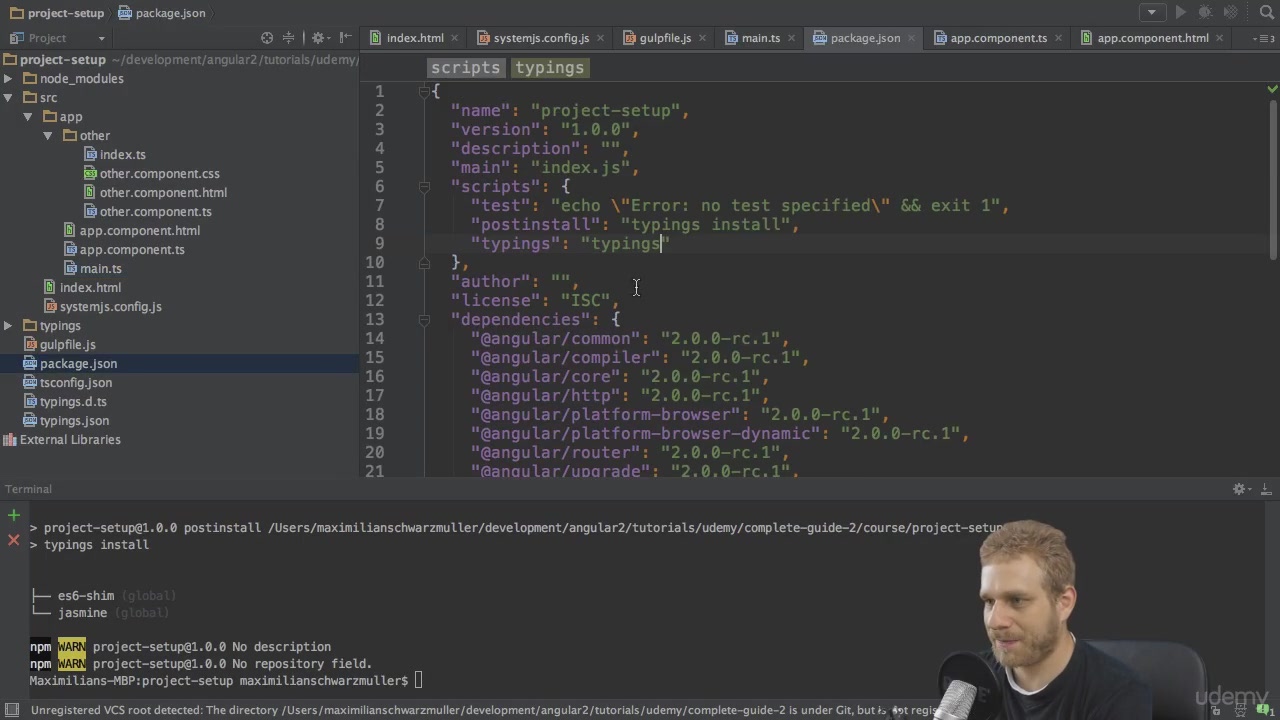Hide the Project tool window with the hide icon
The width and height of the screenshot is (1280, 720).
coord(345,38)
